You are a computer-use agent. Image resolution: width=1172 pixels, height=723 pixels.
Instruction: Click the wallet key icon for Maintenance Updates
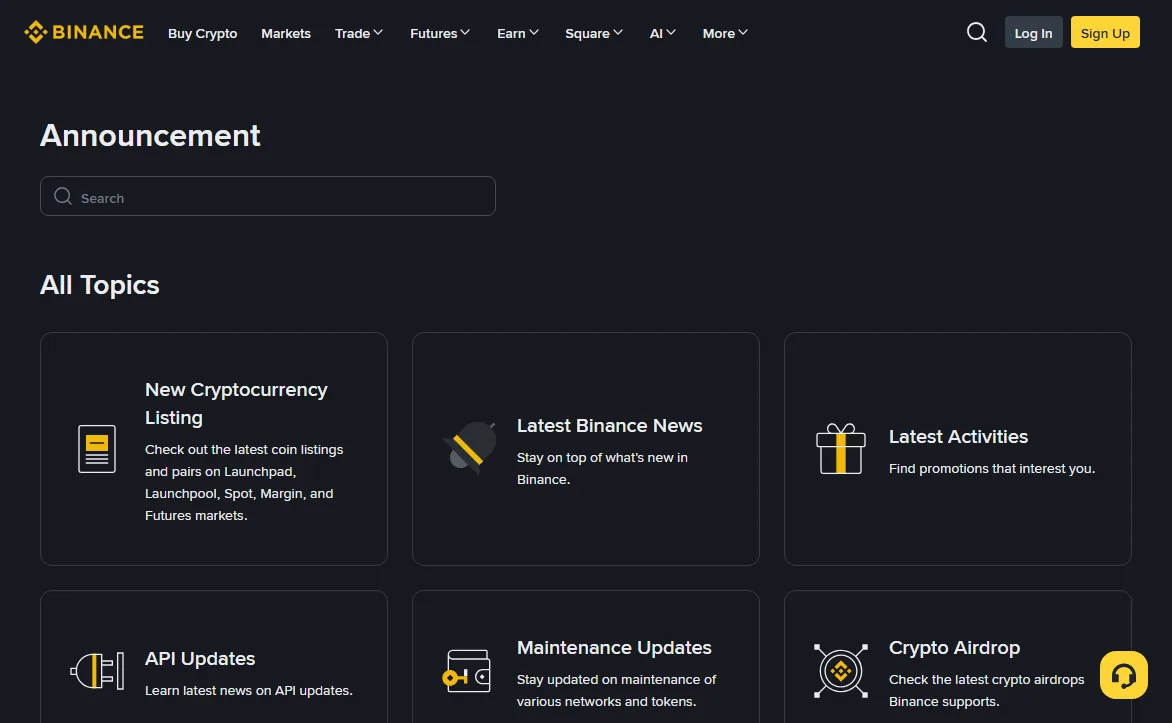coord(466,671)
